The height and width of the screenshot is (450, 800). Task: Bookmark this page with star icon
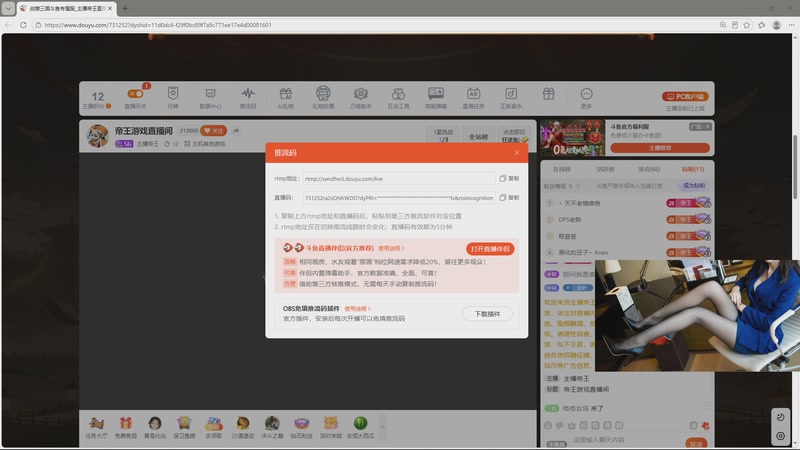747,24
